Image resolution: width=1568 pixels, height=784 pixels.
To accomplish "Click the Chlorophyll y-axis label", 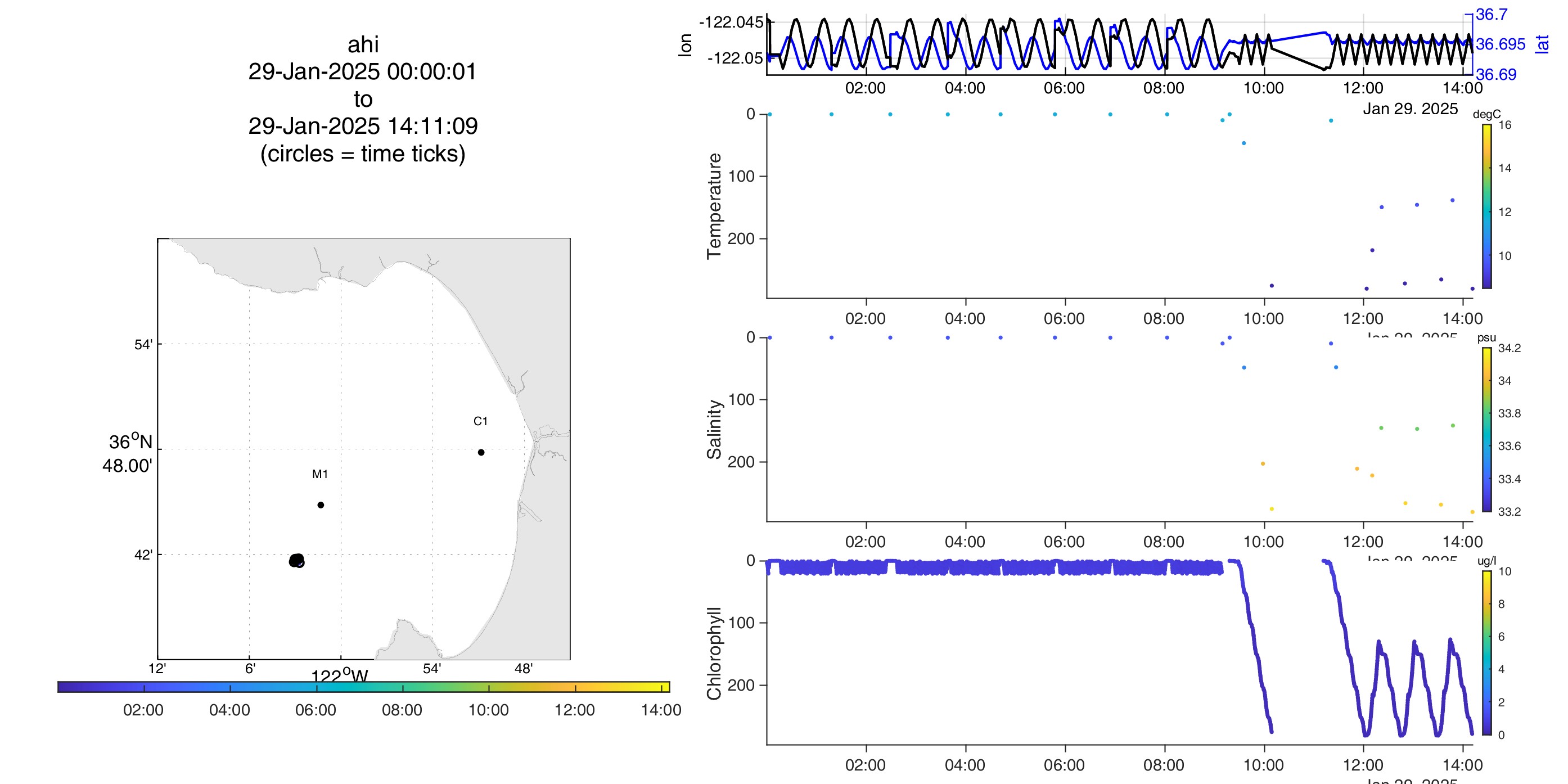I will [x=714, y=652].
